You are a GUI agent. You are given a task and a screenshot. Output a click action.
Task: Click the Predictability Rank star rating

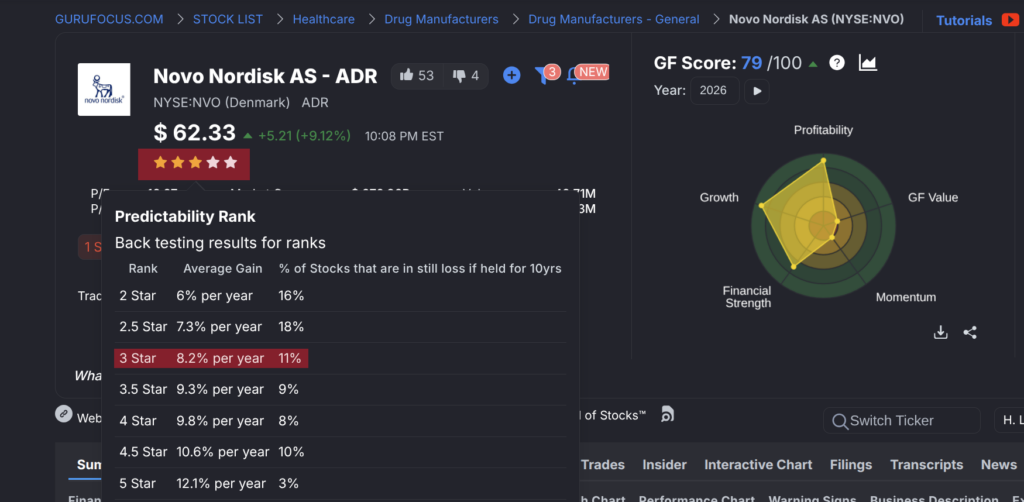tap(194, 162)
